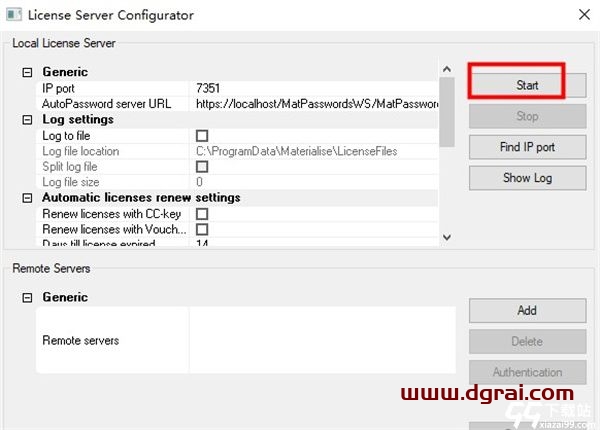Start the local license server
This screenshot has width=600, height=430.
[527, 85]
